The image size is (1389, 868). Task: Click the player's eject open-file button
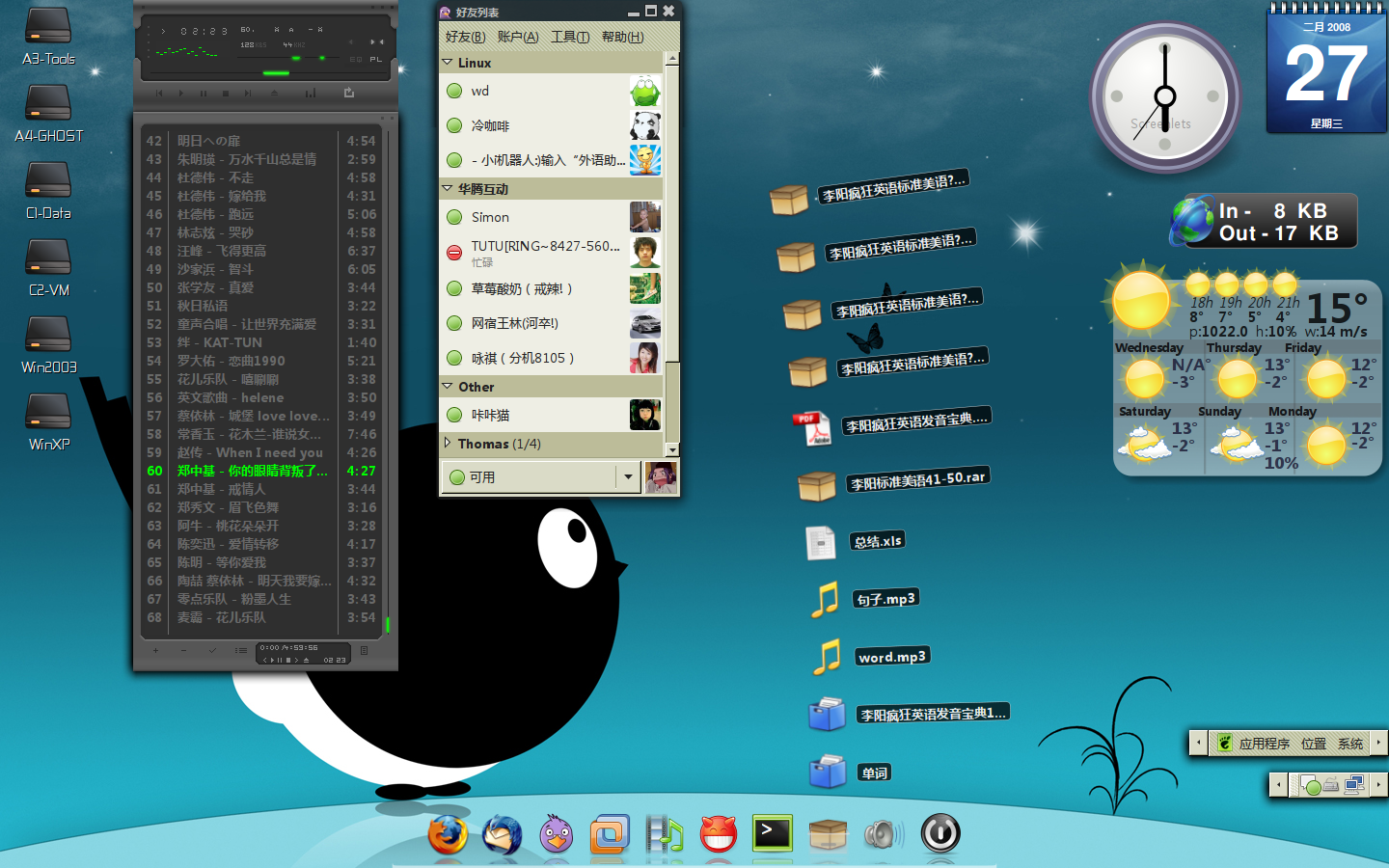(274, 93)
